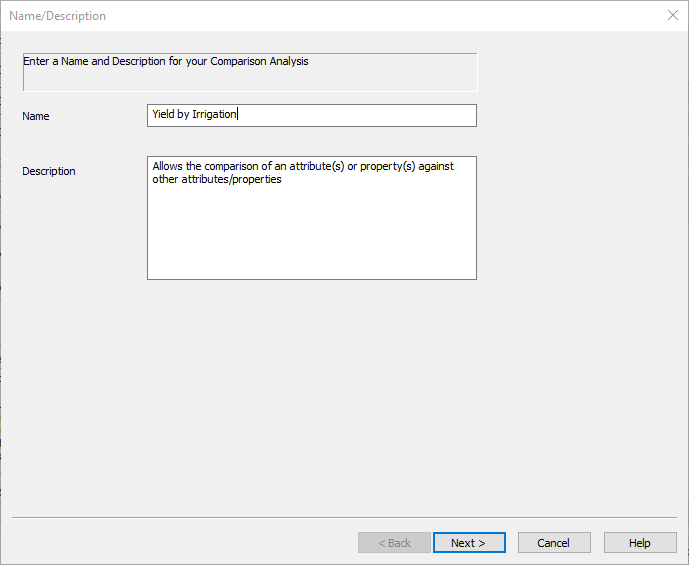Place cursor on word "Yield" in Name field
The width and height of the screenshot is (689, 565).
(x=163, y=114)
